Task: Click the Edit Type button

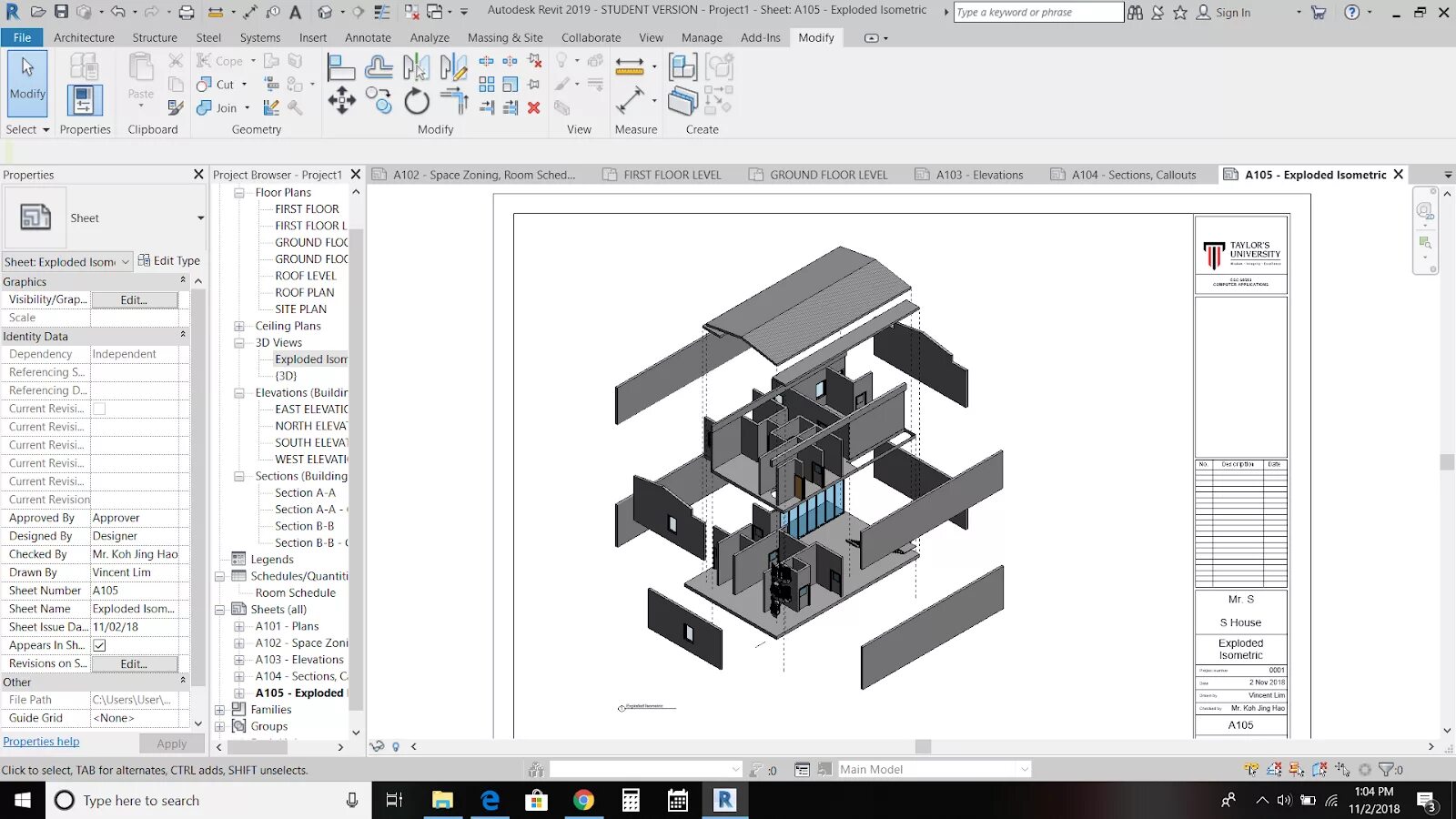Action: tap(169, 261)
